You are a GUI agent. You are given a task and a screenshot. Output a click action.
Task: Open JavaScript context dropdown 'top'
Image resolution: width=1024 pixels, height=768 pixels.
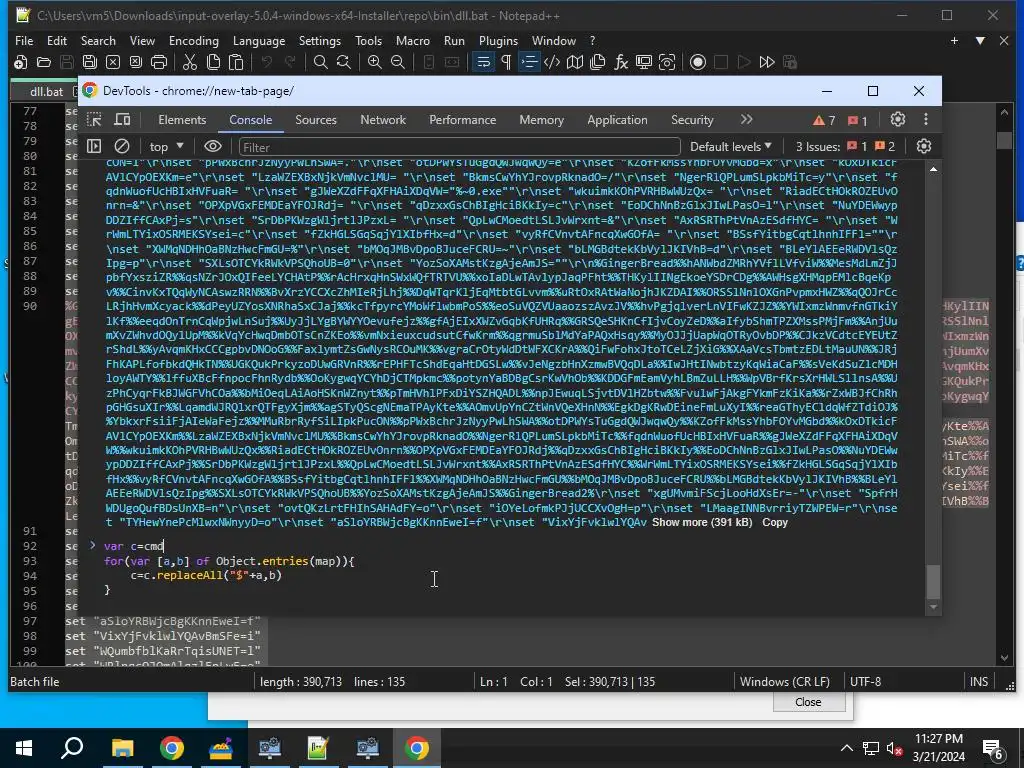167,146
